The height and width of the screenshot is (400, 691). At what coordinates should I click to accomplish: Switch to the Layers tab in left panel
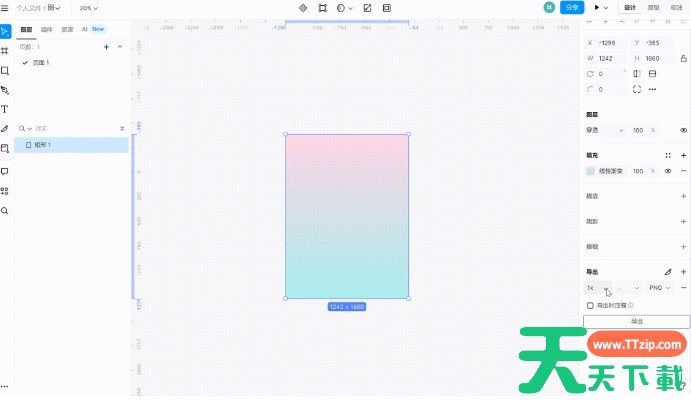[x=26, y=30]
